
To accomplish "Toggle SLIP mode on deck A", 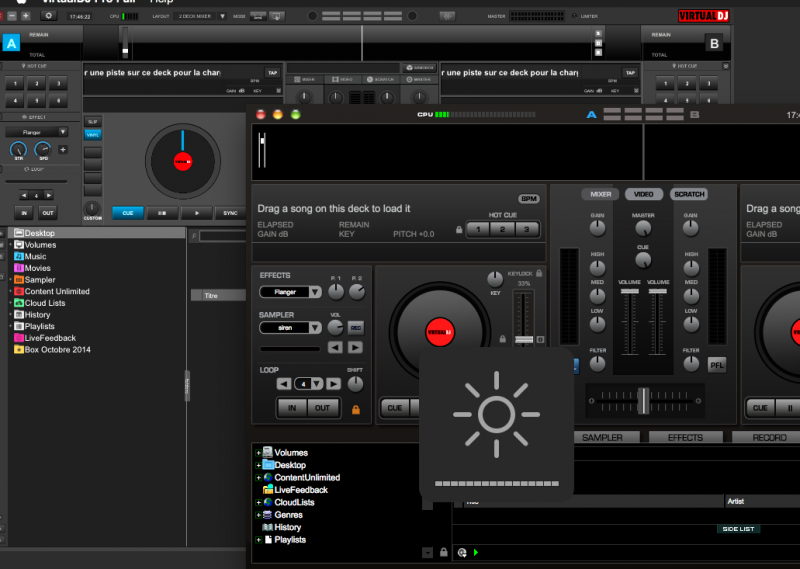I will click(x=93, y=121).
